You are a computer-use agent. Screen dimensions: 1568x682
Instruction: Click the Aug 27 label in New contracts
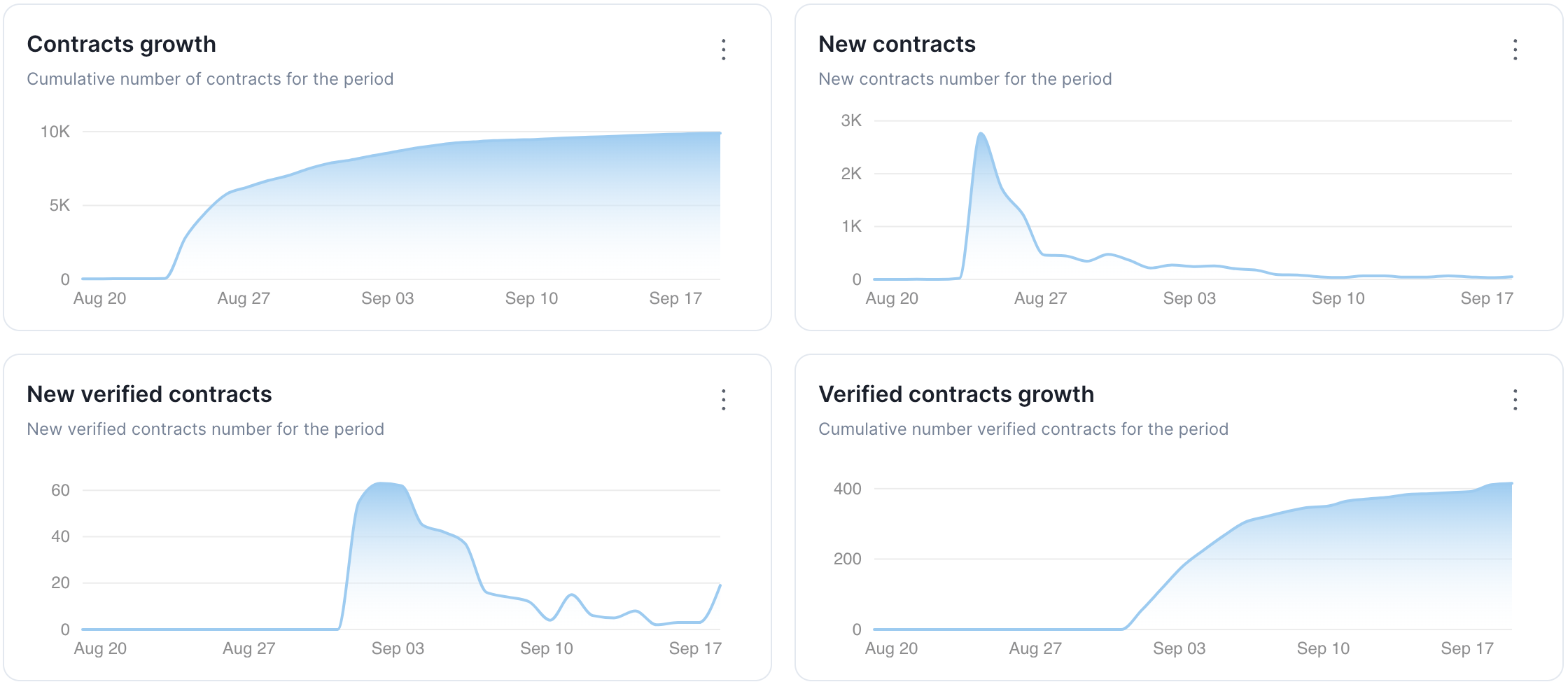coord(1040,298)
